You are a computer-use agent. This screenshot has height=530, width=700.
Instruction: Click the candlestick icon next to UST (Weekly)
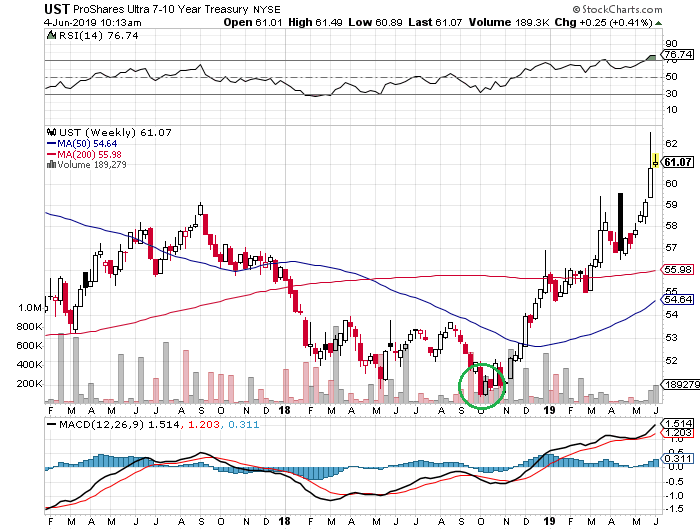[51, 132]
